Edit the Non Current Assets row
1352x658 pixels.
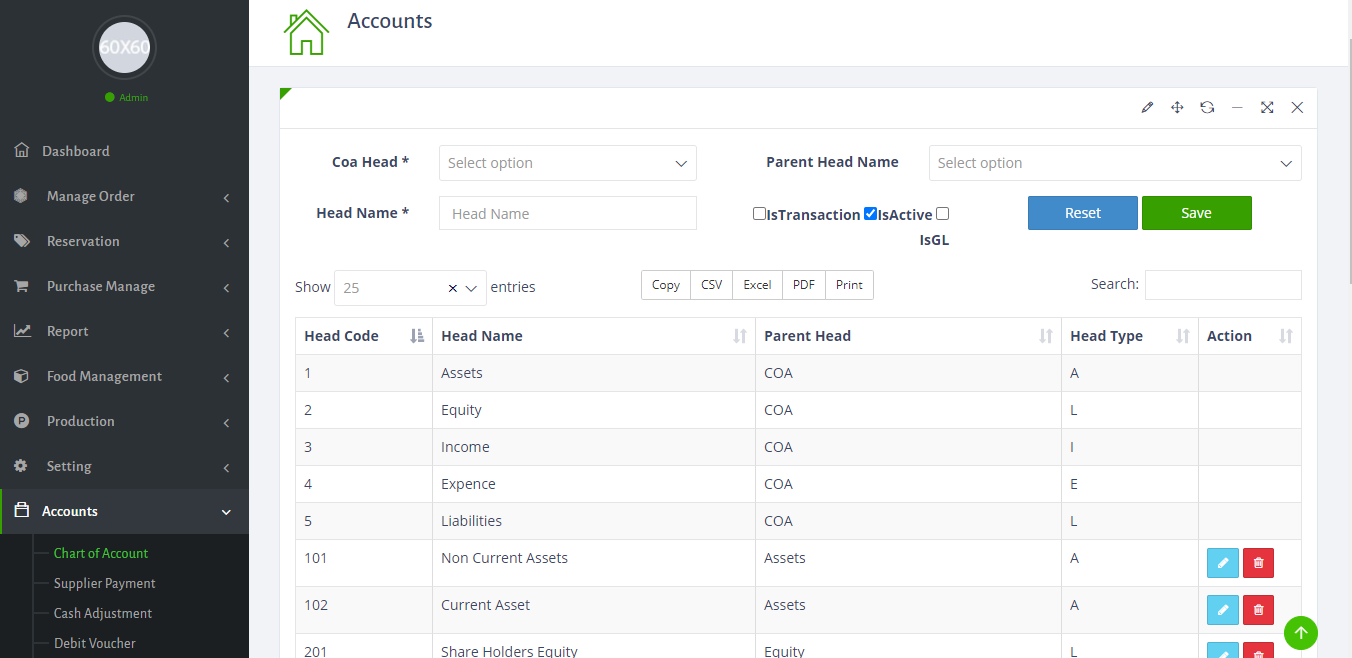pyautogui.click(x=1222, y=563)
